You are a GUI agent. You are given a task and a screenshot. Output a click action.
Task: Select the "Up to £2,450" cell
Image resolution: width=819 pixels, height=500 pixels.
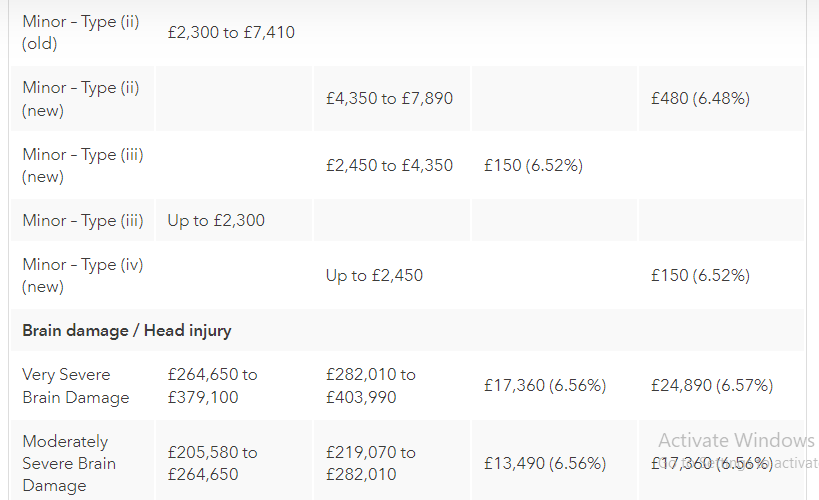pyautogui.click(x=374, y=275)
